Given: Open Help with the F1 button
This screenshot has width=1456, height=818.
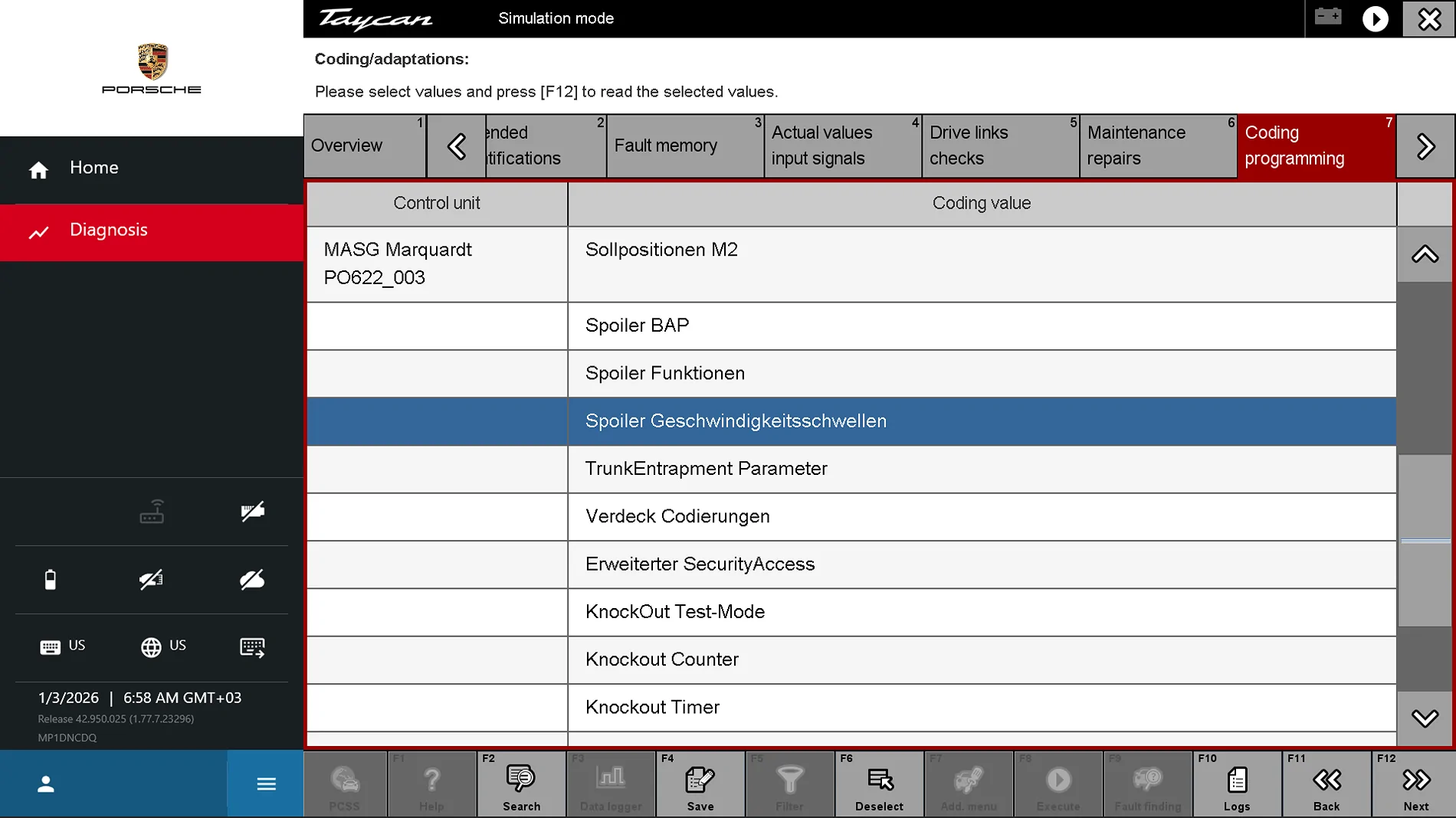Looking at the screenshot, I should click(432, 784).
